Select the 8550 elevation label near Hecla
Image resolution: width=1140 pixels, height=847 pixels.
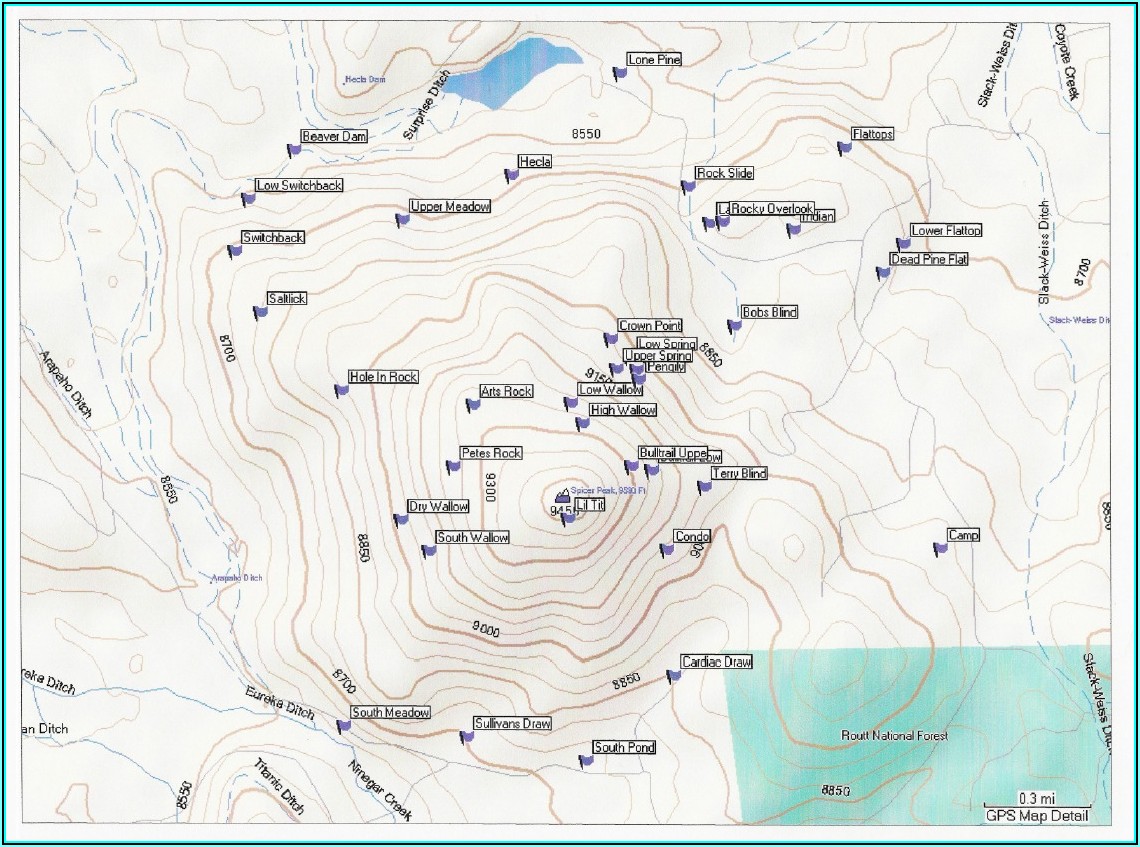click(586, 134)
